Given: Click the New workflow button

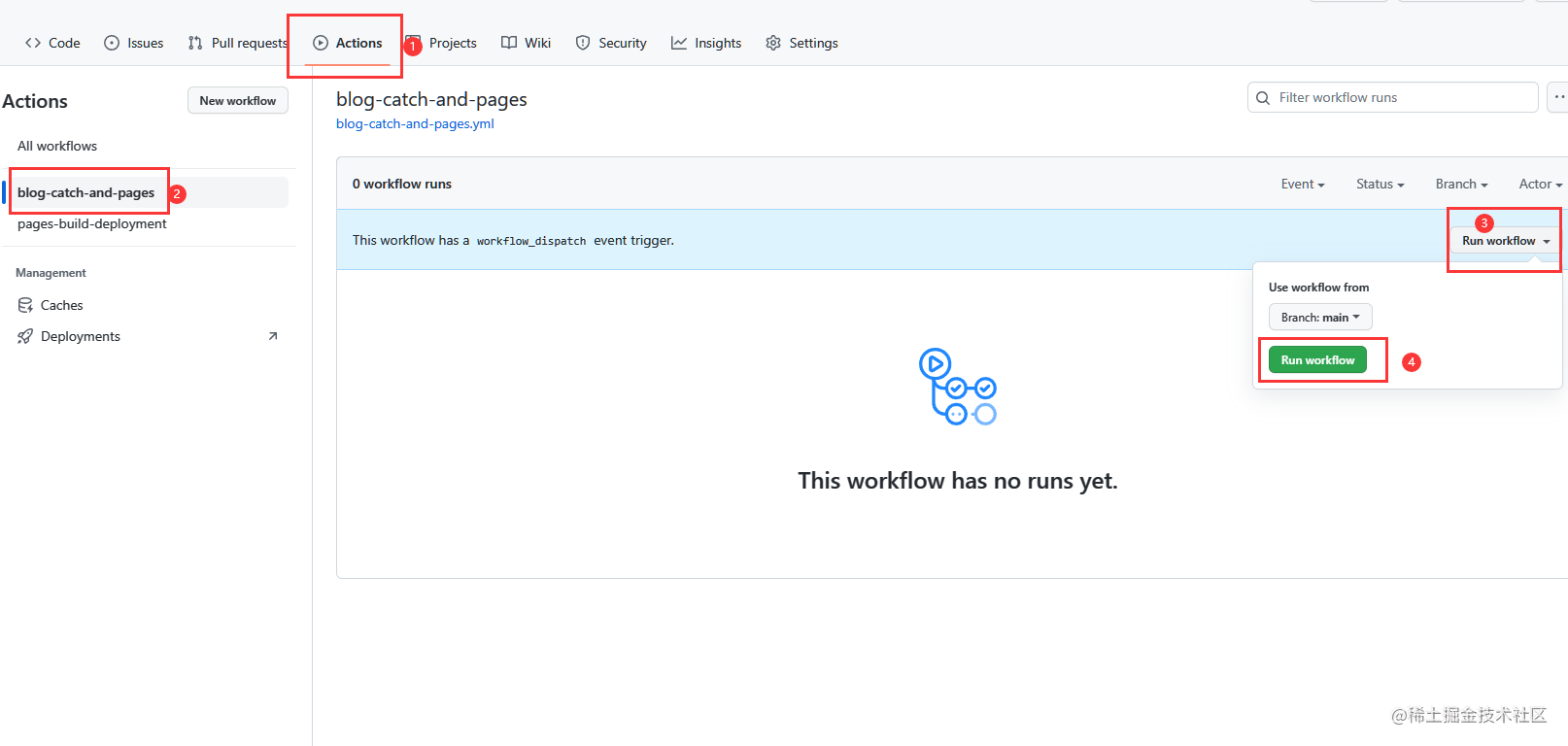Looking at the screenshot, I should click(238, 101).
